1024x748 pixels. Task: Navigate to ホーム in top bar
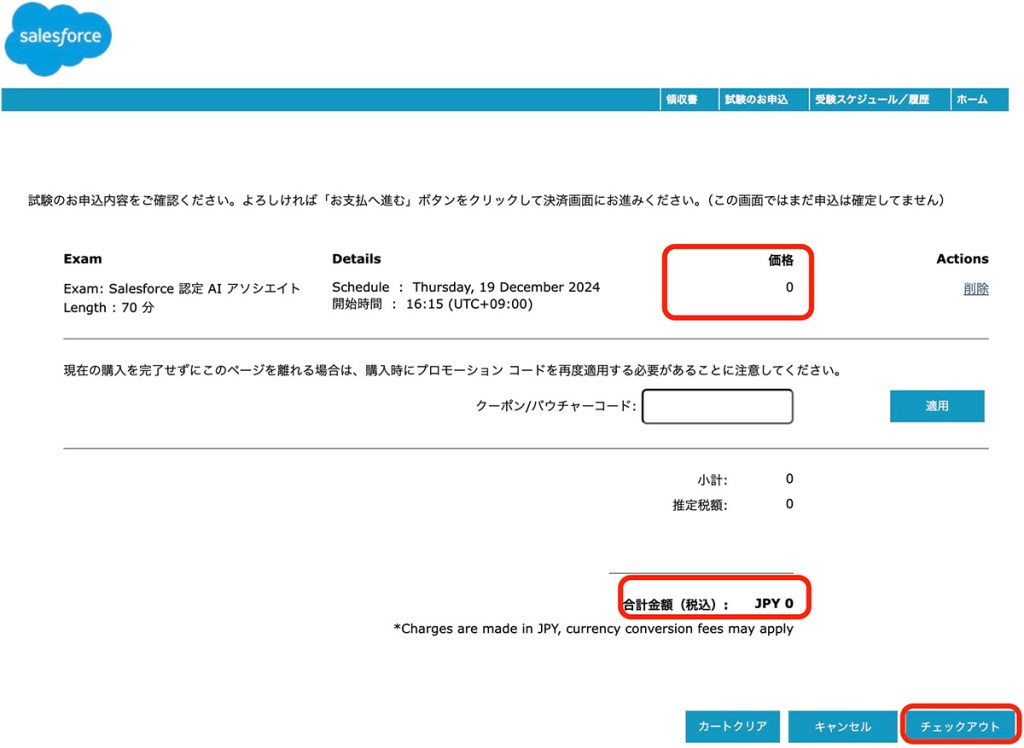[x=971, y=100]
